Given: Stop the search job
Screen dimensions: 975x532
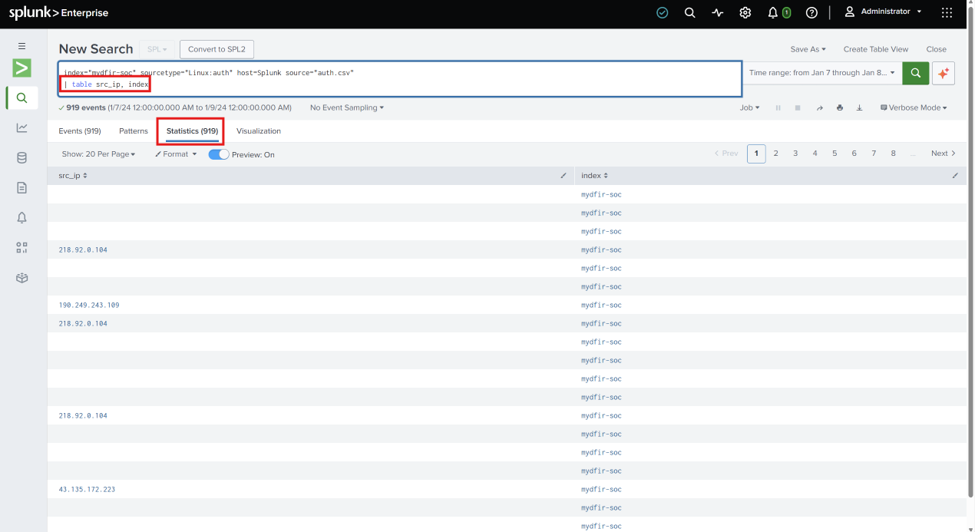Looking at the screenshot, I should pos(797,108).
